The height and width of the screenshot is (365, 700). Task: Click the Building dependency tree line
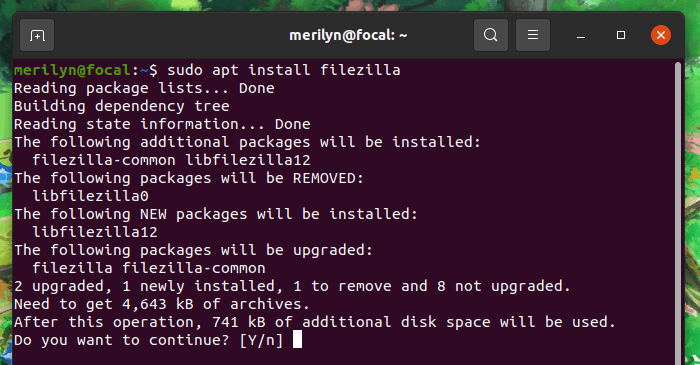(x=121, y=106)
